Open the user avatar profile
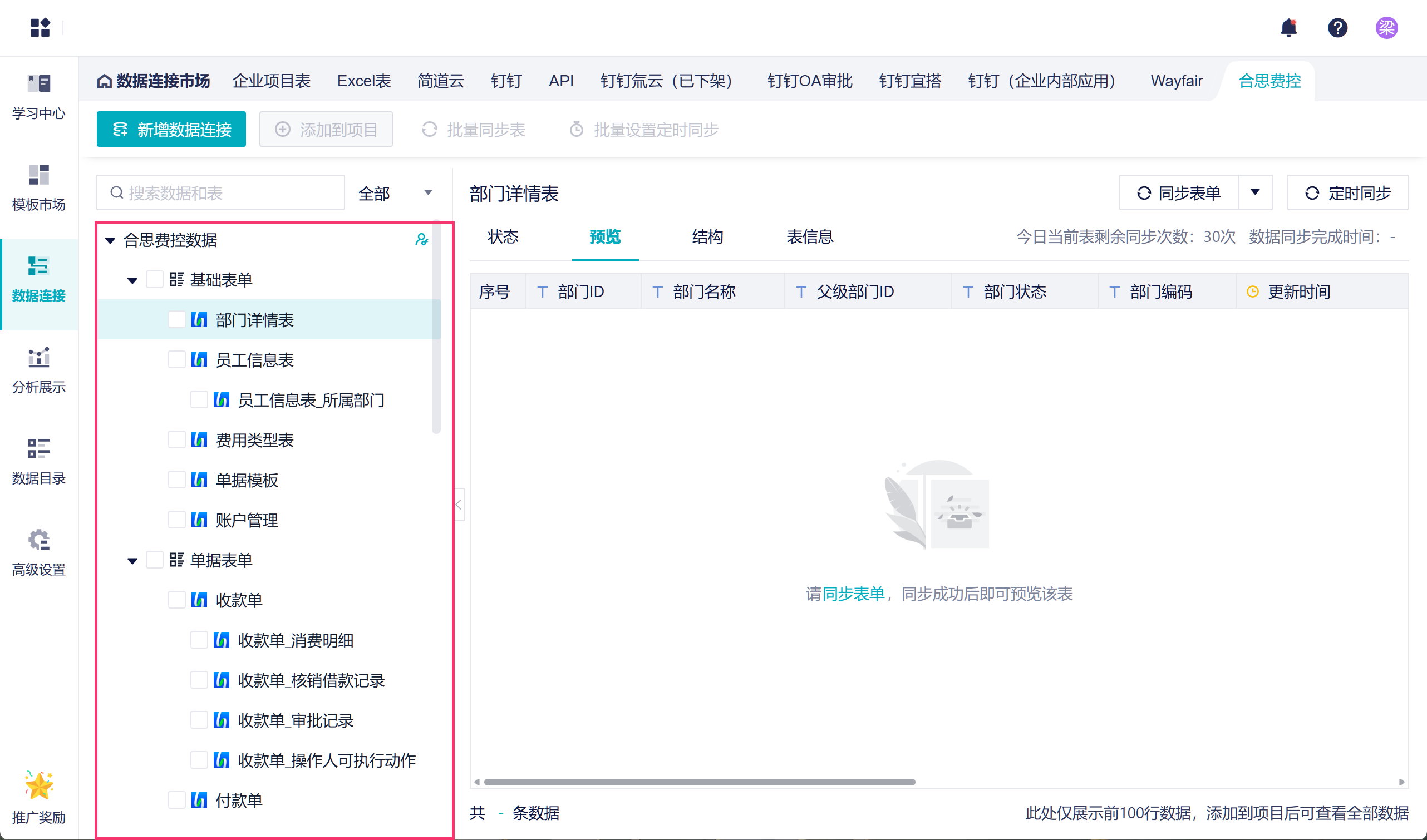The image size is (1427, 840). (1386, 27)
